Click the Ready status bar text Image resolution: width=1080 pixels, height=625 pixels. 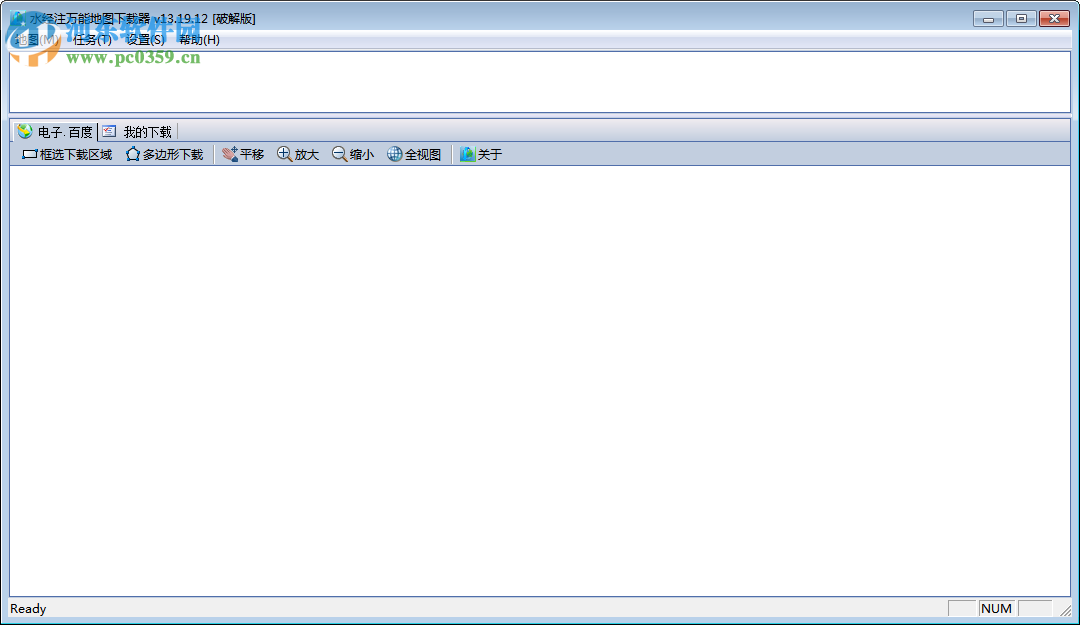click(28, 608)
